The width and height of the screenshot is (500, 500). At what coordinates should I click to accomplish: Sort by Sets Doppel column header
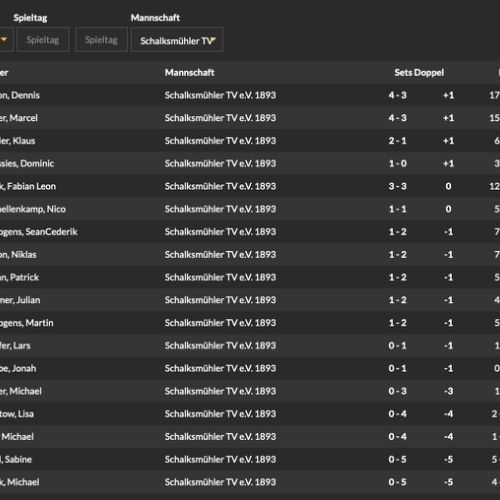pos(419,72)
